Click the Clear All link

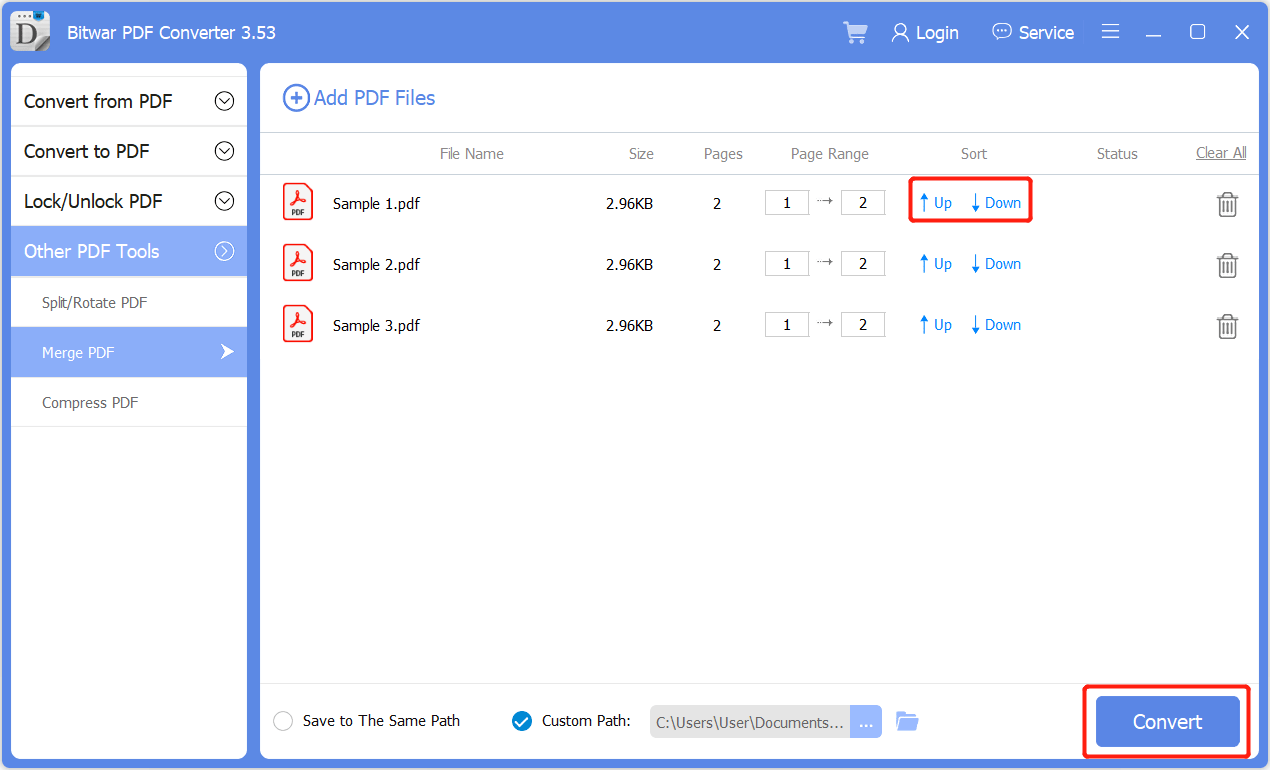(x=1221, y=152)
